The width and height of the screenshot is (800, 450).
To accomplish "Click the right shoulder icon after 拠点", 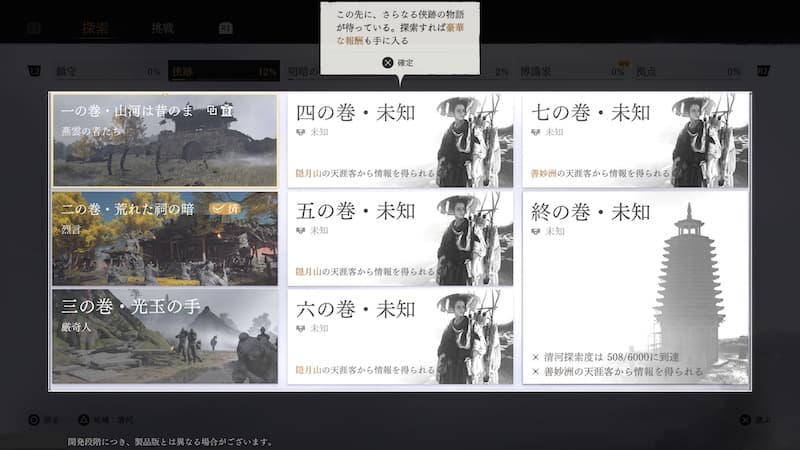I will point(764,72).
